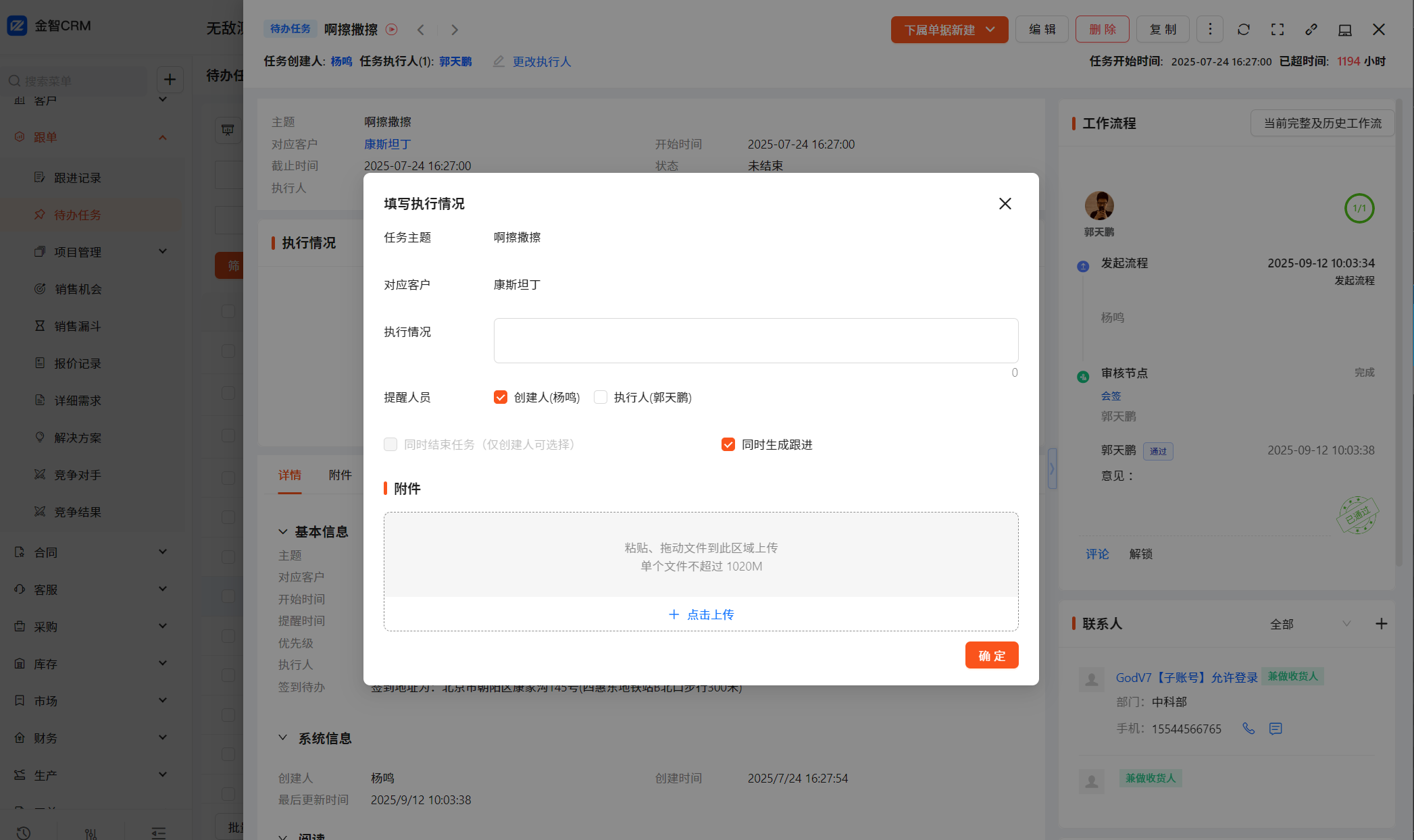Viewport: 1414px width, 840px height.
Task: Check the 执行人(郭天鹏) reminder checkbox
Action: pyautogui.click(x=601, y=397)
